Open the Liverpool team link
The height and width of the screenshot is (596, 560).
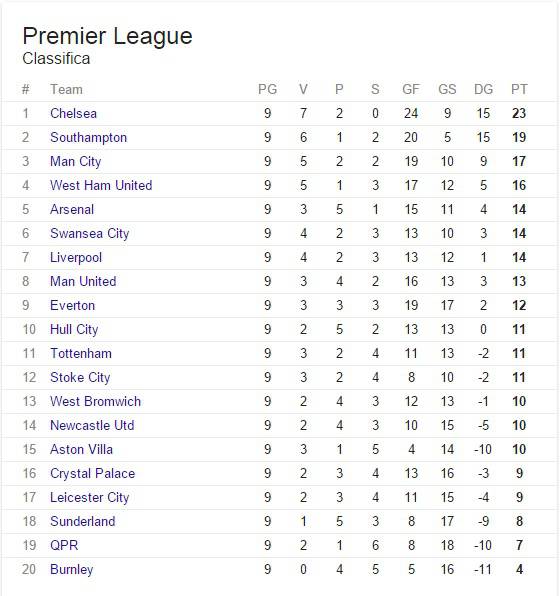point(76,257)
